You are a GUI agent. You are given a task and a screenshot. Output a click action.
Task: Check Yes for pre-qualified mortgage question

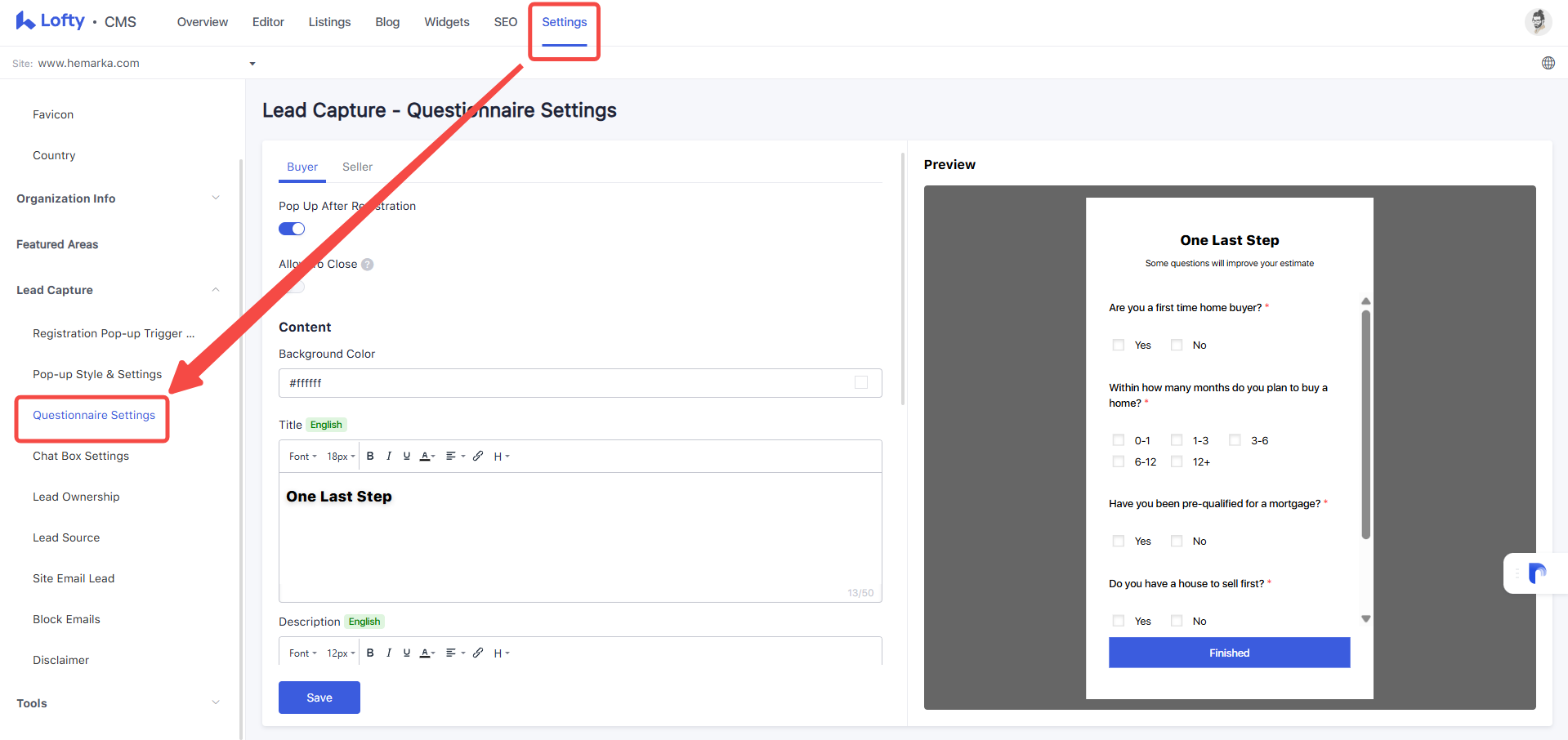pyautogui.click(x=1118, y=541)
